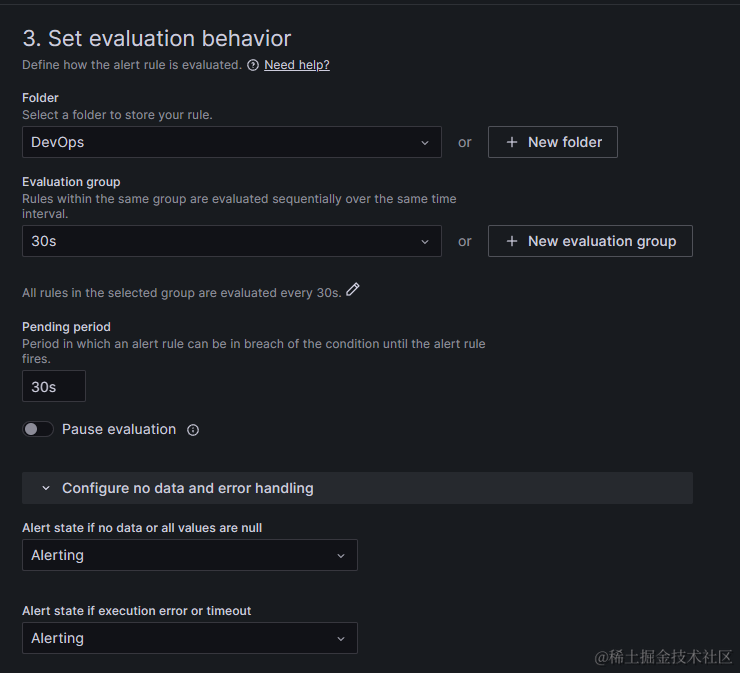Viewport: 740px width, 673px height.
Task: Open the Folder dropdown showing DevOps
Action: click(x=232, y=142)
